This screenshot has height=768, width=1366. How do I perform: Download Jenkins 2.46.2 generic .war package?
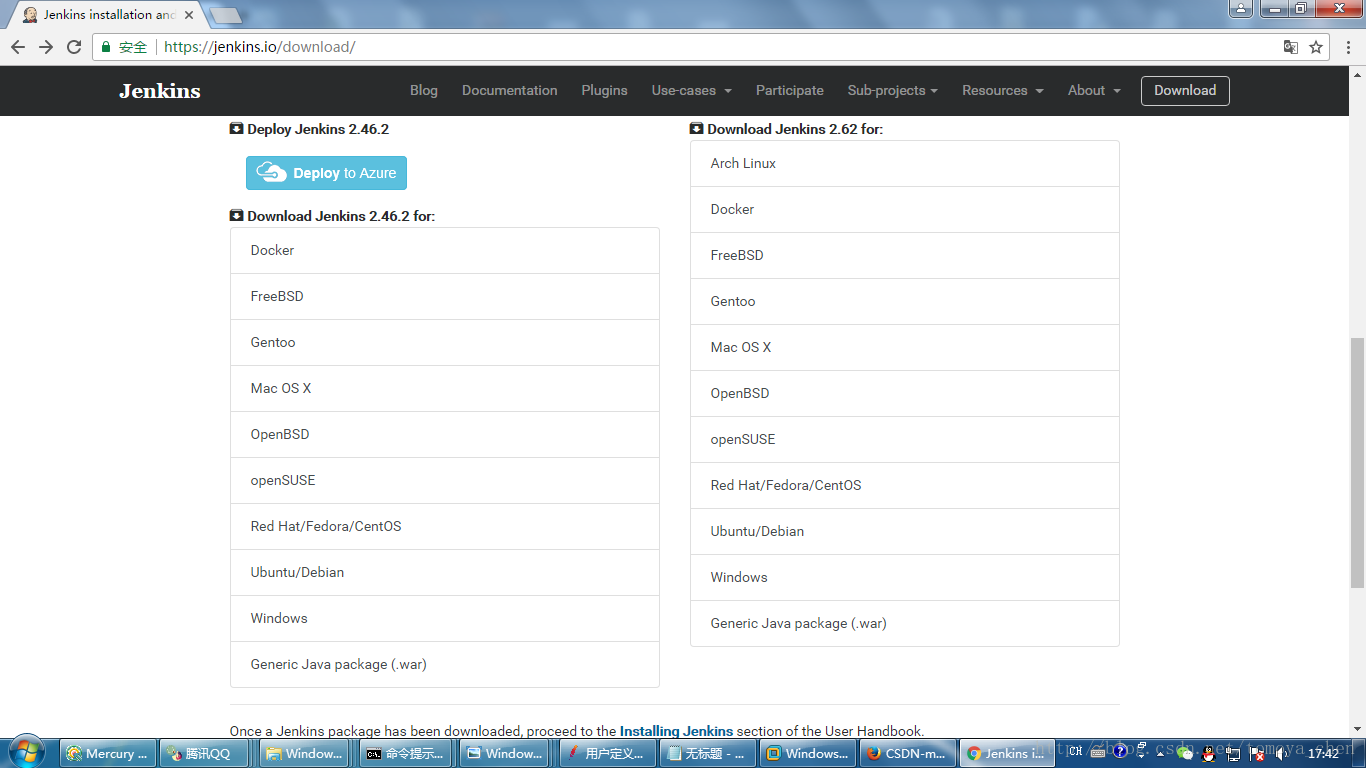[x=445, y=665]
